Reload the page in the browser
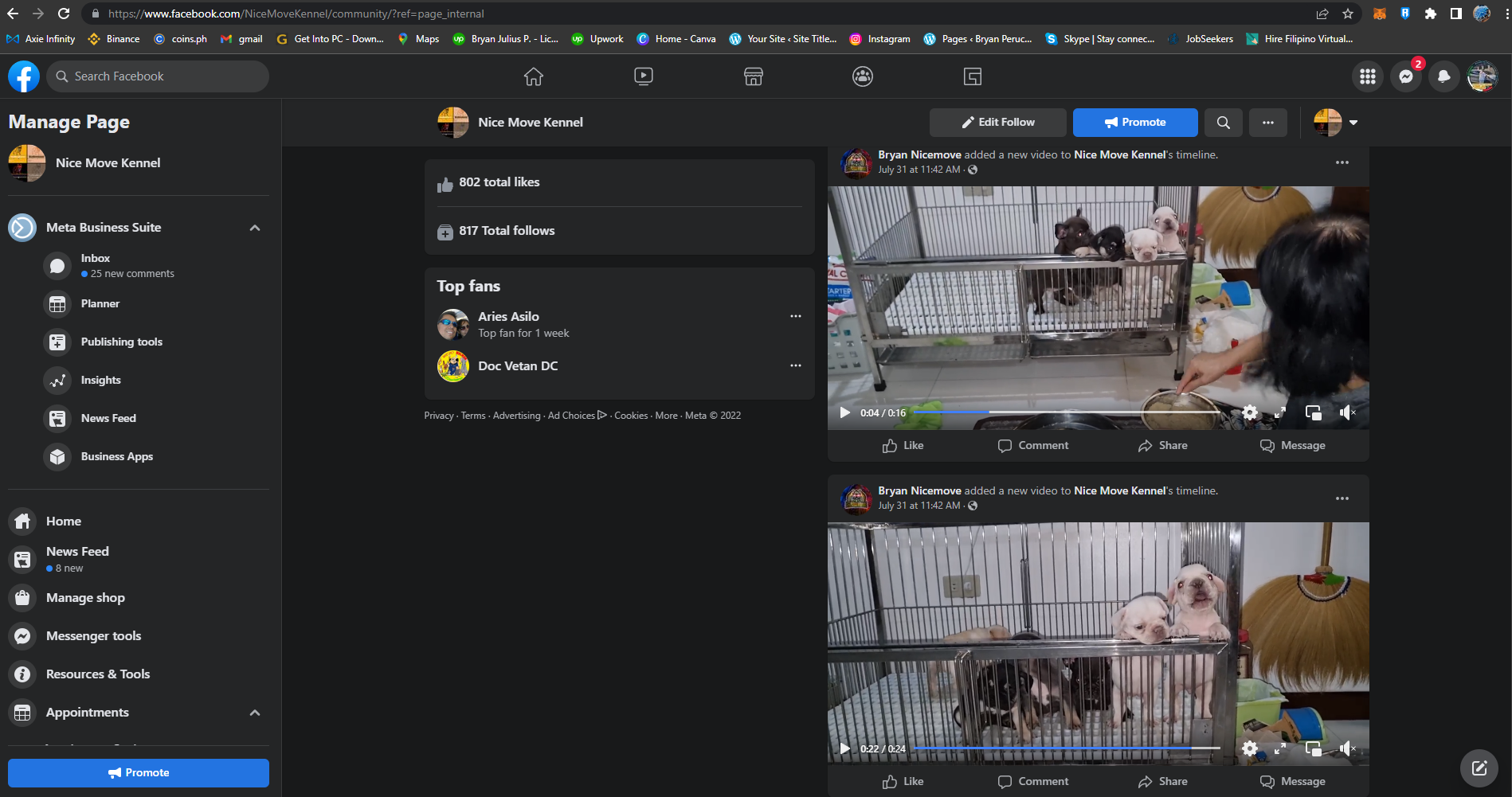This screenshot has width=1512, height=797. pyautogui.click(x=64, y=14)
